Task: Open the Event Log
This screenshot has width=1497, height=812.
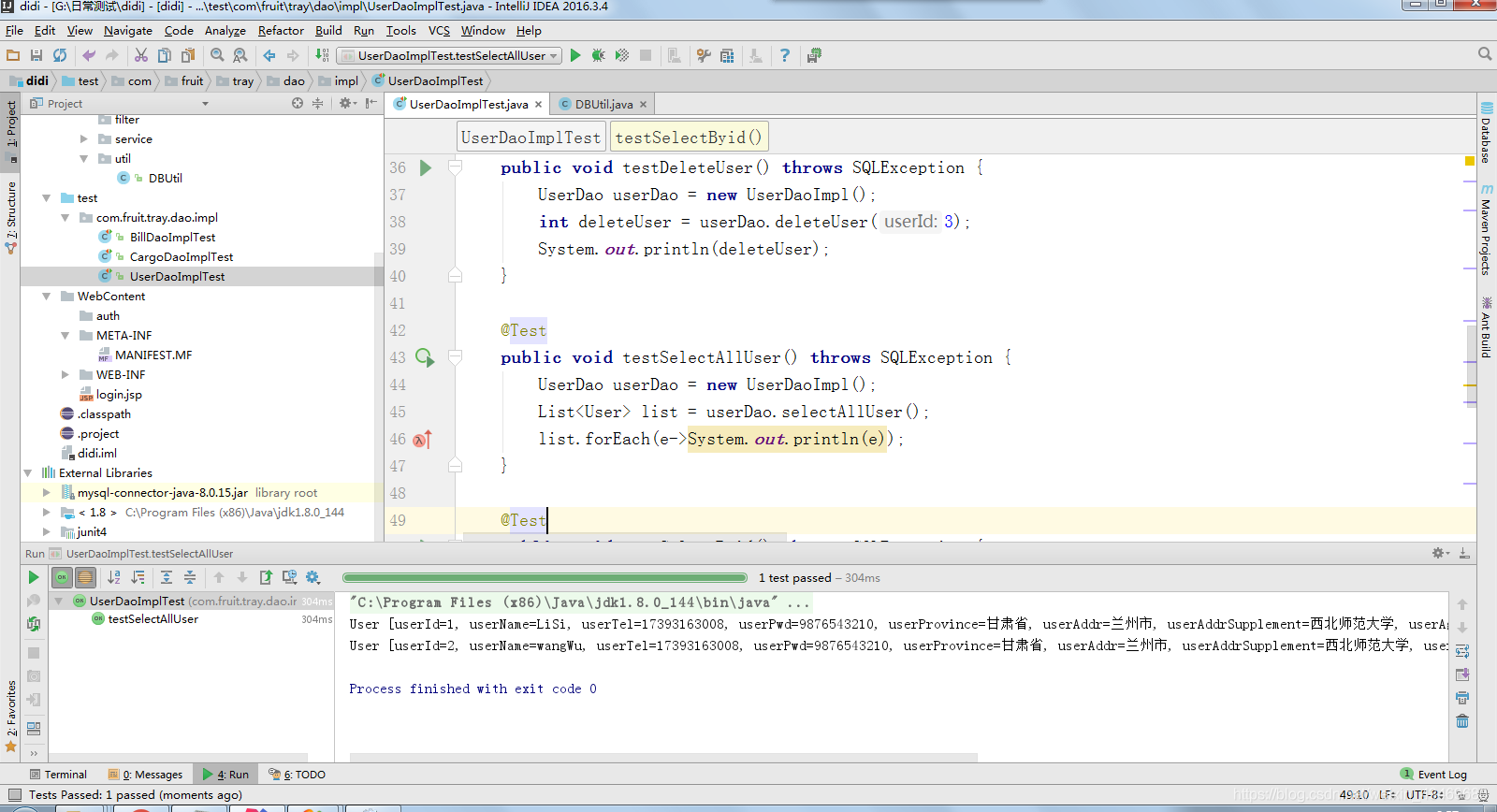Action: pyautogui.click(x=1433, y=774)
